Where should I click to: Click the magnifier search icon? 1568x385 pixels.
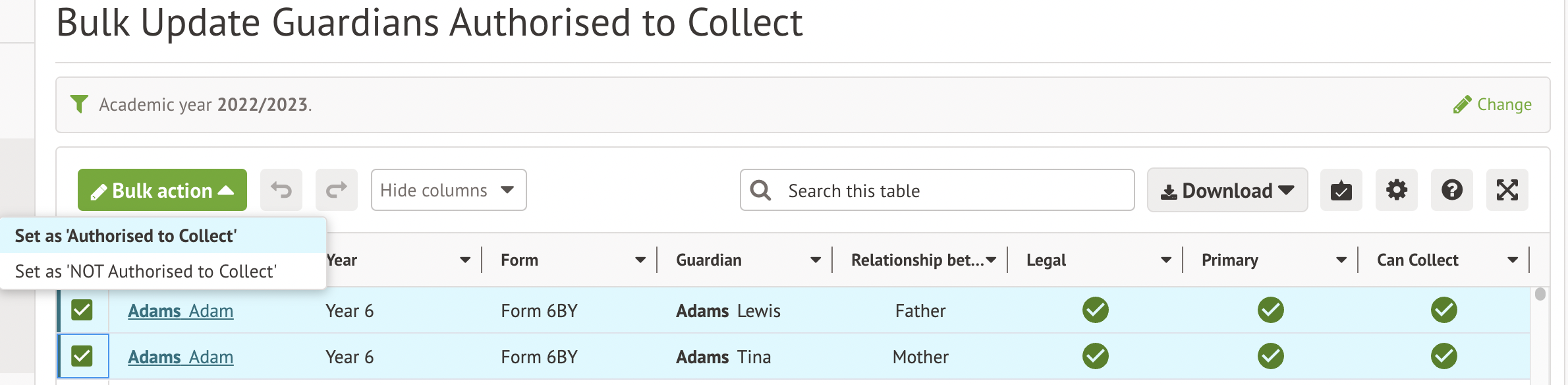point(761,191)
